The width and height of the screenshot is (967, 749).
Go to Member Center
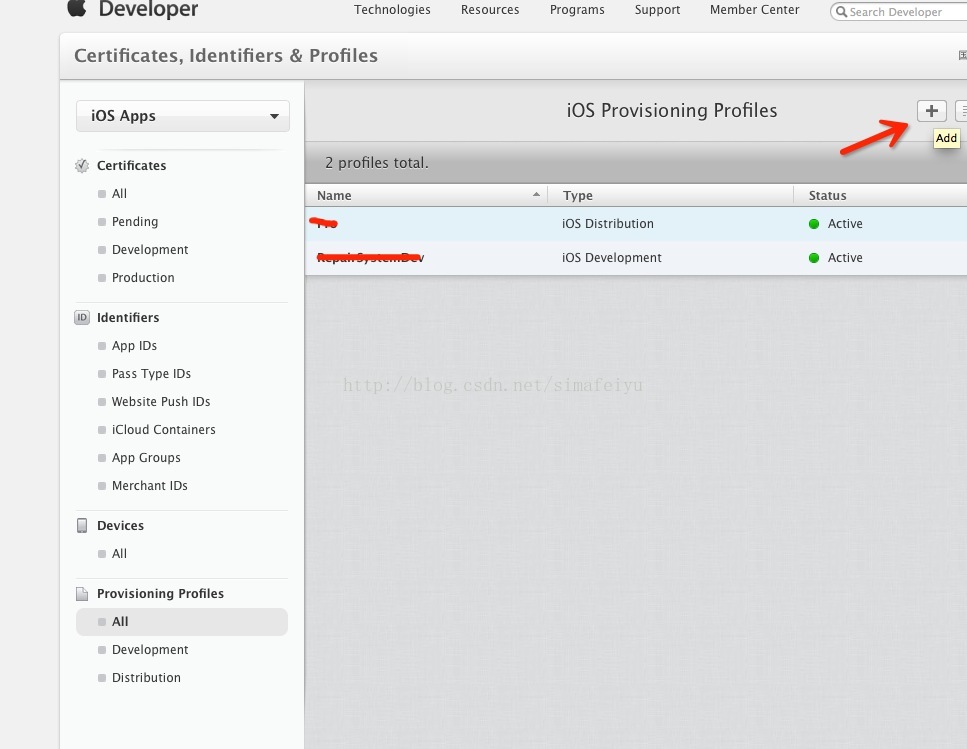click(754, 10)
